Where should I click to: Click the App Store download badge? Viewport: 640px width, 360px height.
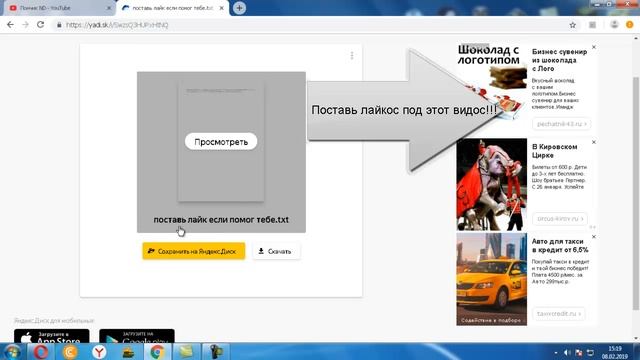[51, 336]
